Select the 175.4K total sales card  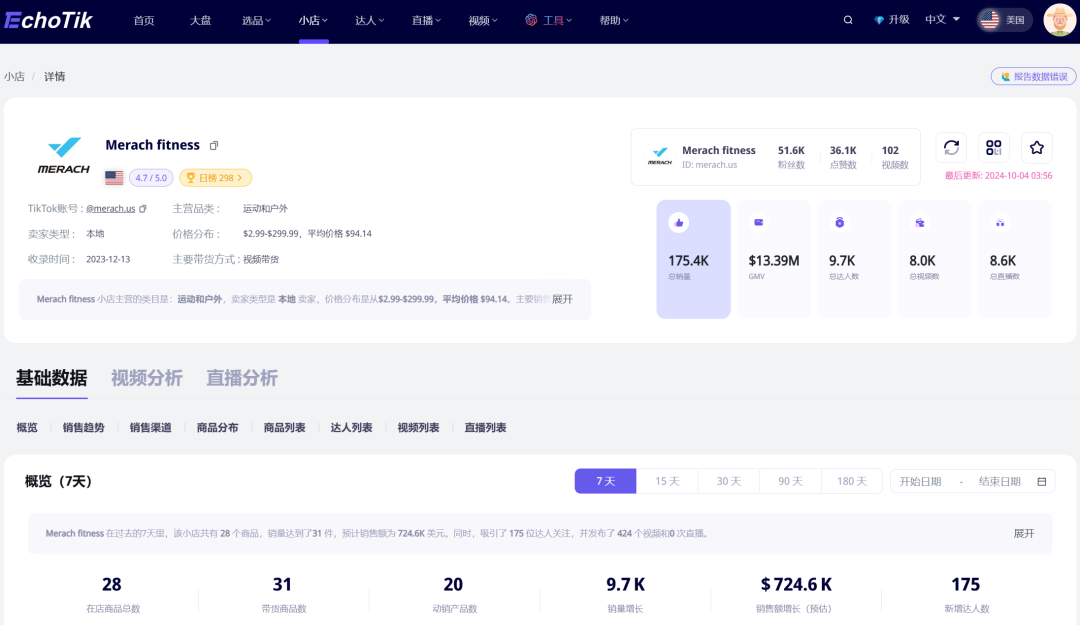[x=693, y=259]
